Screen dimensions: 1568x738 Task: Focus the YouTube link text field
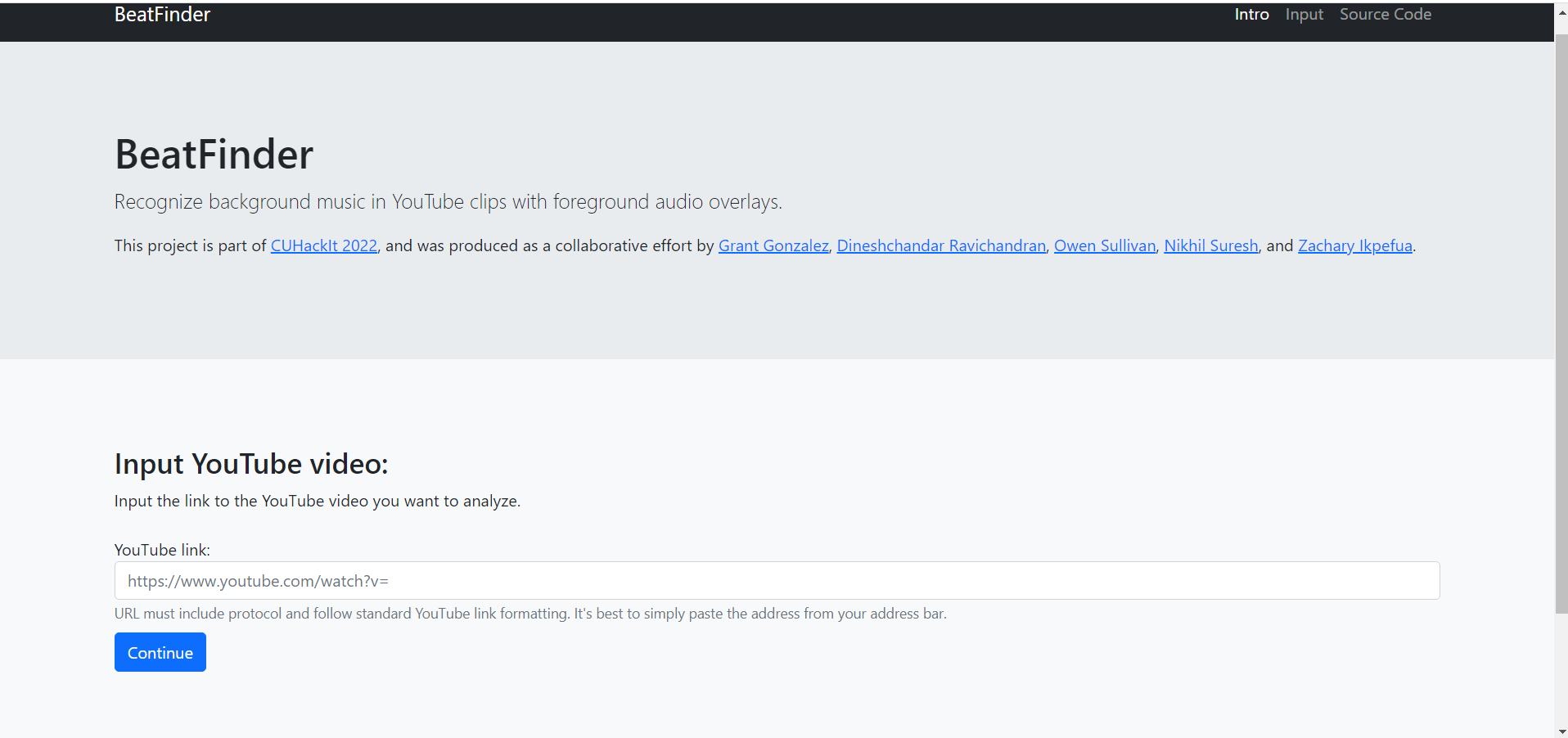776,581
